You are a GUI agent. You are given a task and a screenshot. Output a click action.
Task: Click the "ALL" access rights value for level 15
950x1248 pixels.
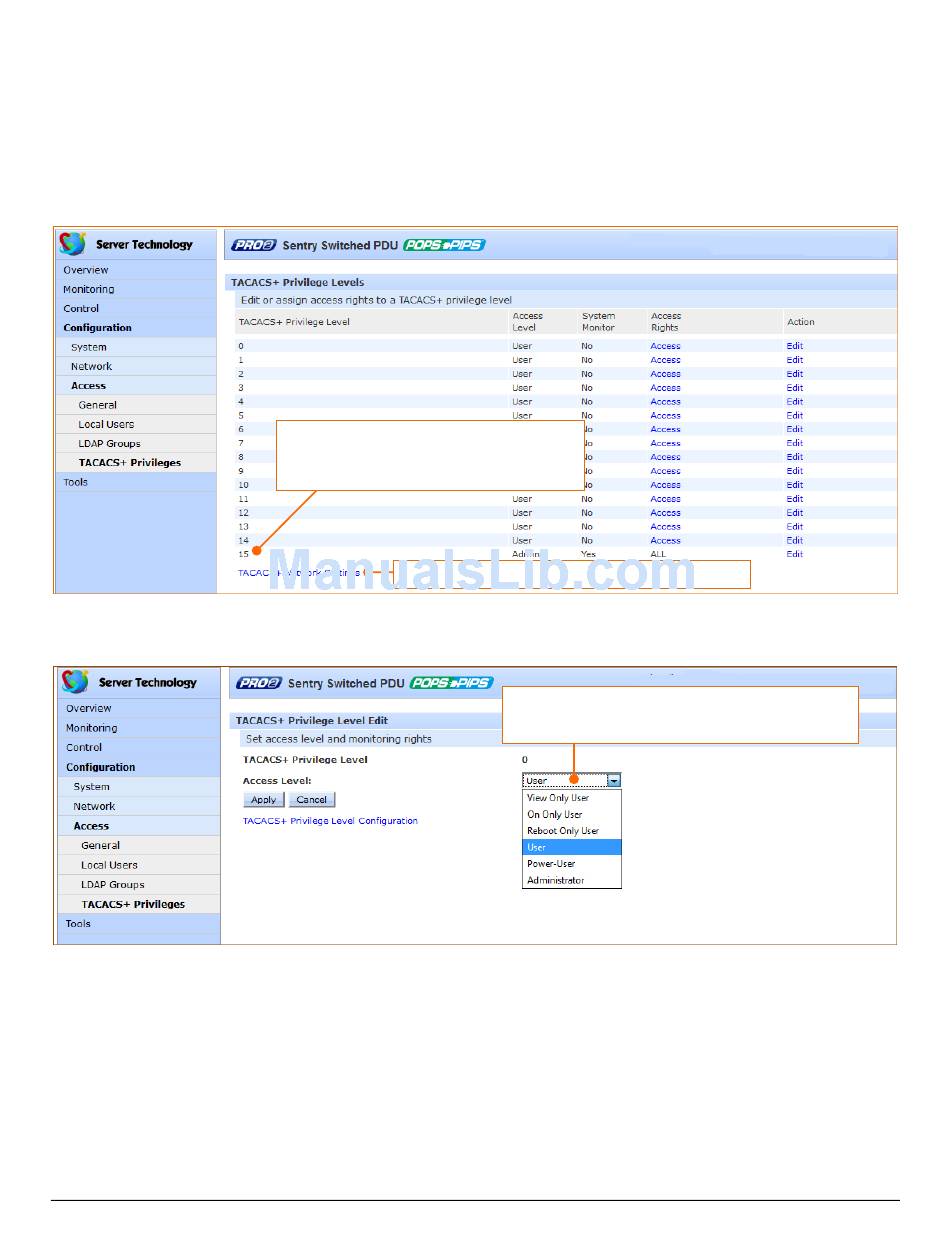tap(658, 554)
